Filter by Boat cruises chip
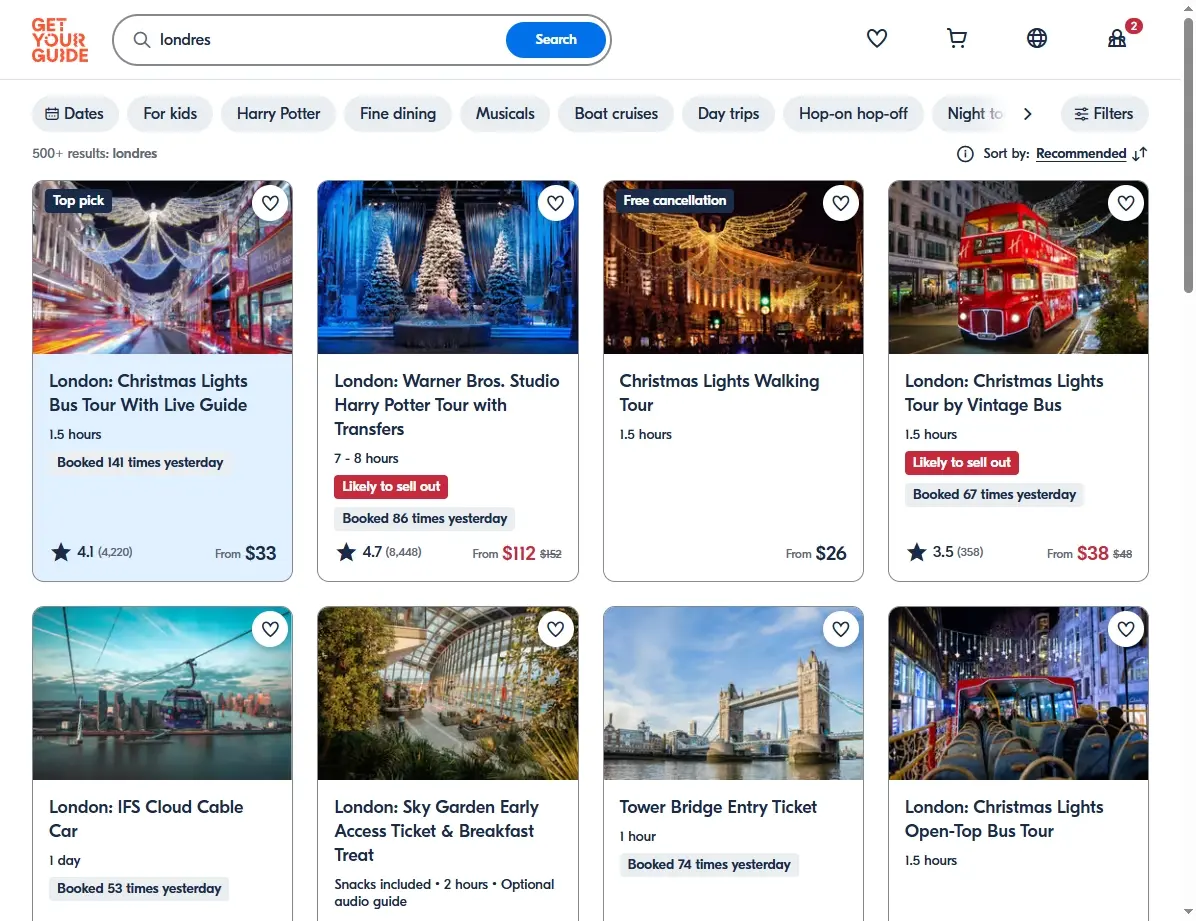1196x921 pixels. tap(616, 114)
